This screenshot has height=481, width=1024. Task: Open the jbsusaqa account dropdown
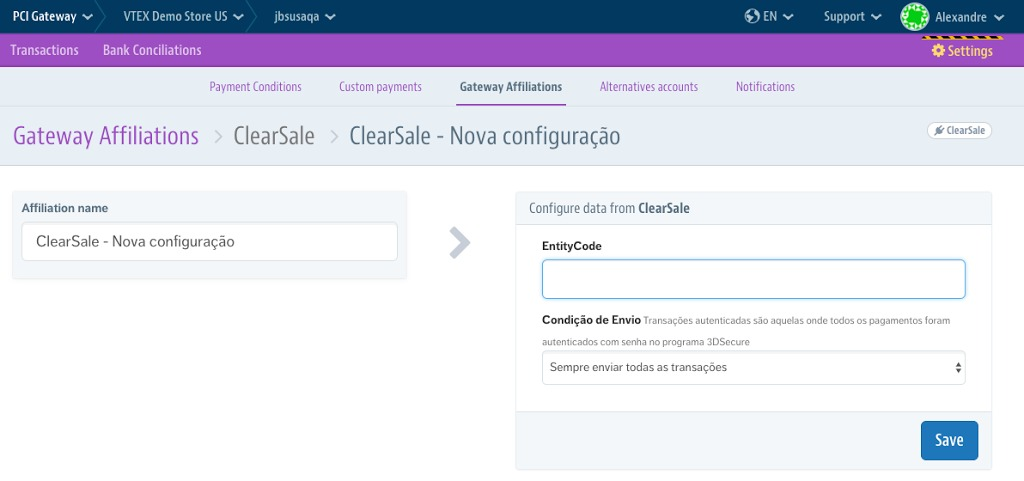pos(305,16)
